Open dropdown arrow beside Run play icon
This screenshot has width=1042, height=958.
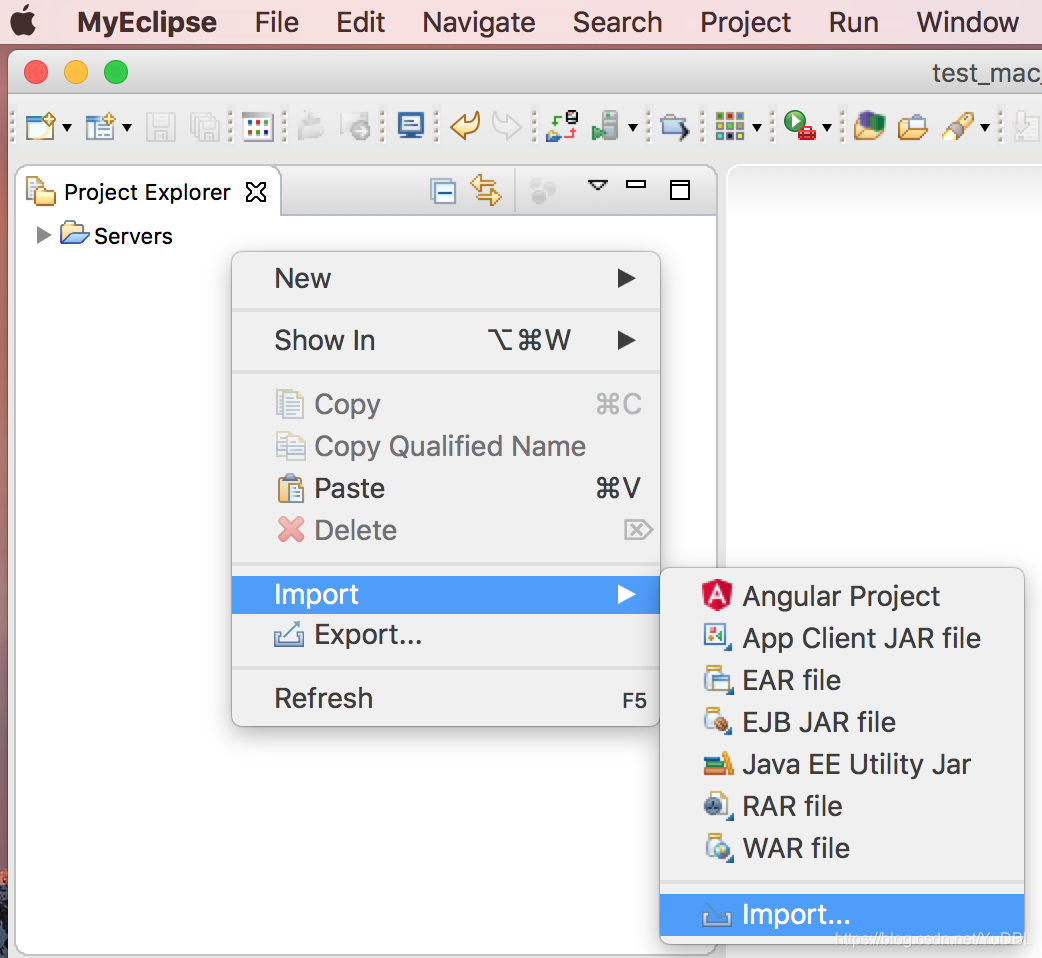coord(827,127)
